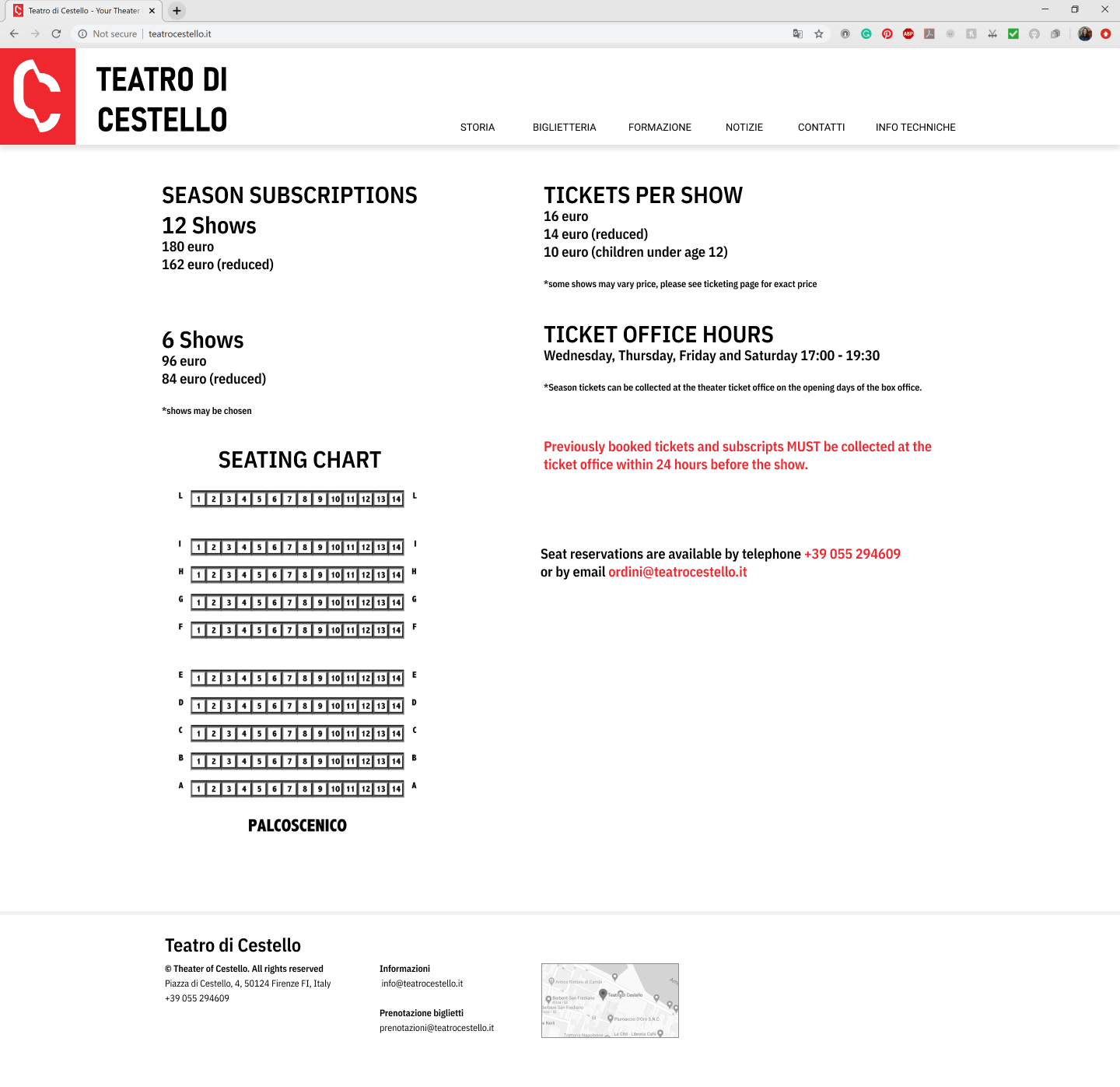Click seat 1 in row L of seating chart
This screenshot has height=1087, width=1120.
click(199, 499)
